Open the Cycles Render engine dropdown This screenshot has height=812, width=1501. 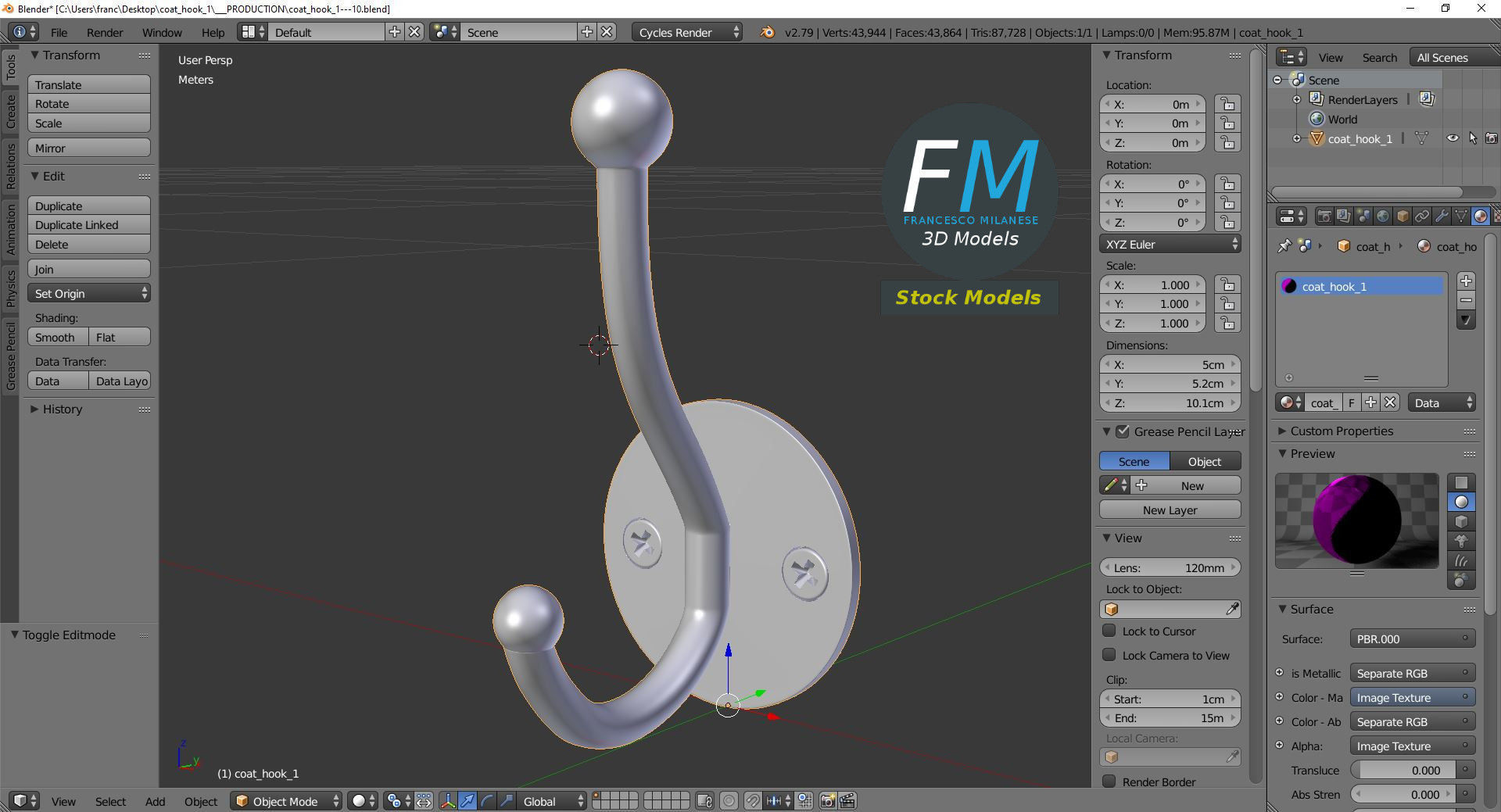tap(687, 32)
